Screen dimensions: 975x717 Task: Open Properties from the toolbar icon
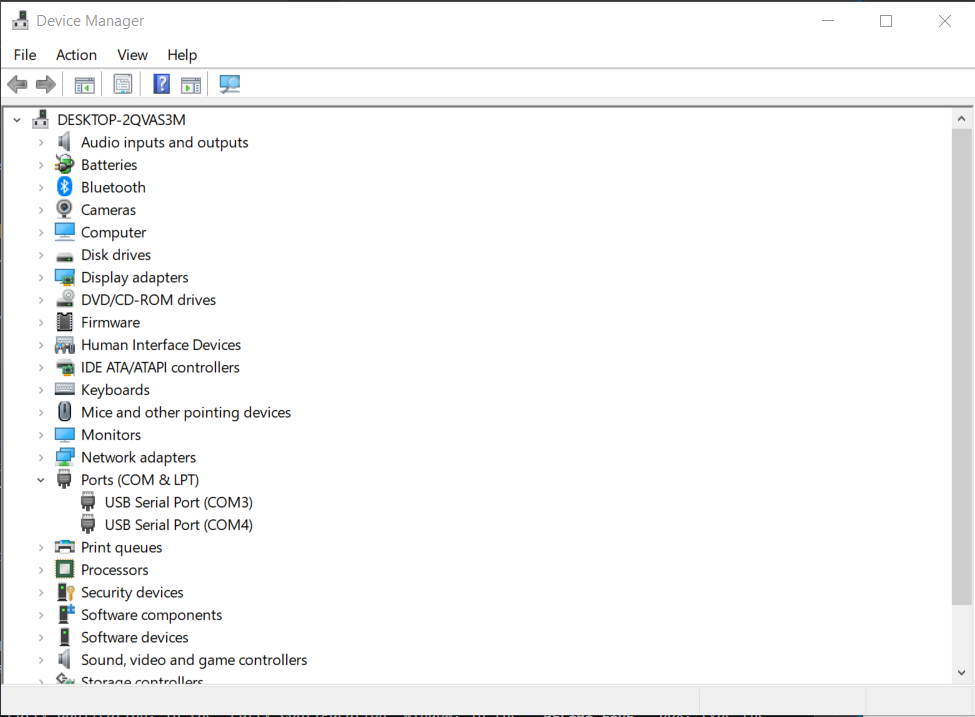123,84
